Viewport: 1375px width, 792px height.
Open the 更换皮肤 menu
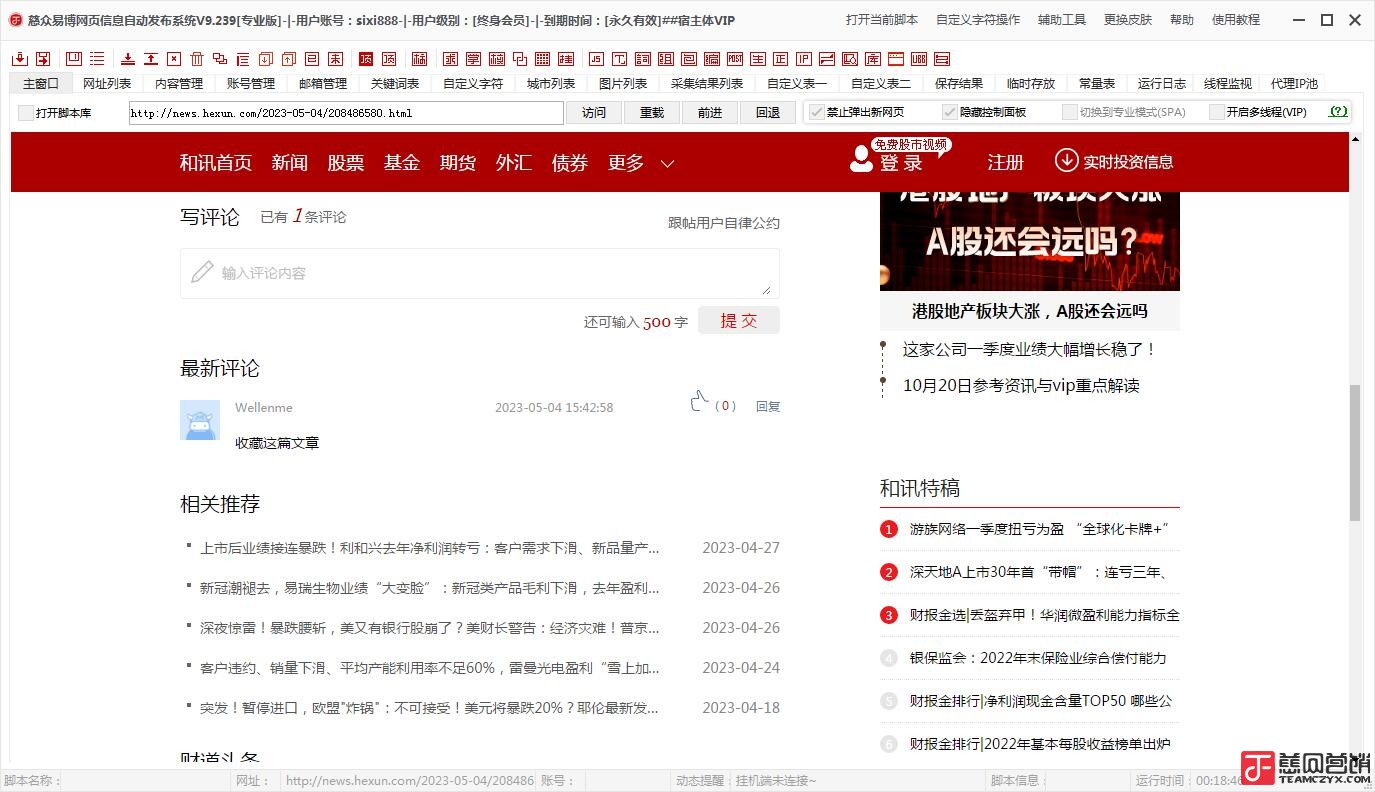(1128, 19)
